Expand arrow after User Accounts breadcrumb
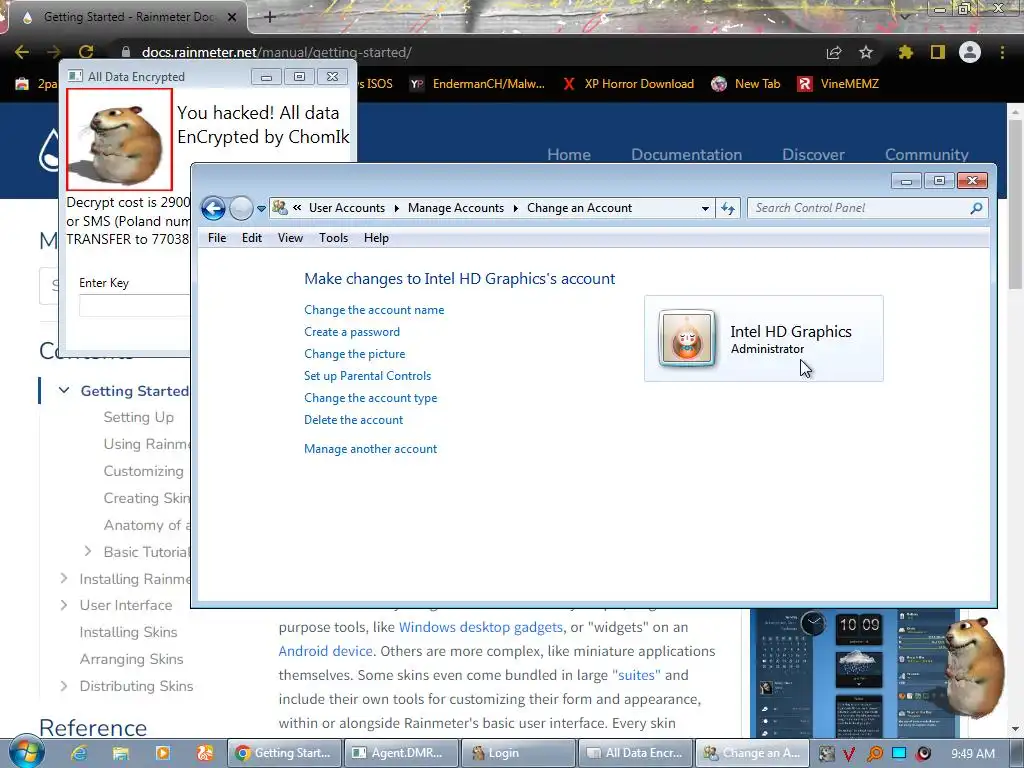The width and height of the screenshot is (1024, 768). [396, 208]
